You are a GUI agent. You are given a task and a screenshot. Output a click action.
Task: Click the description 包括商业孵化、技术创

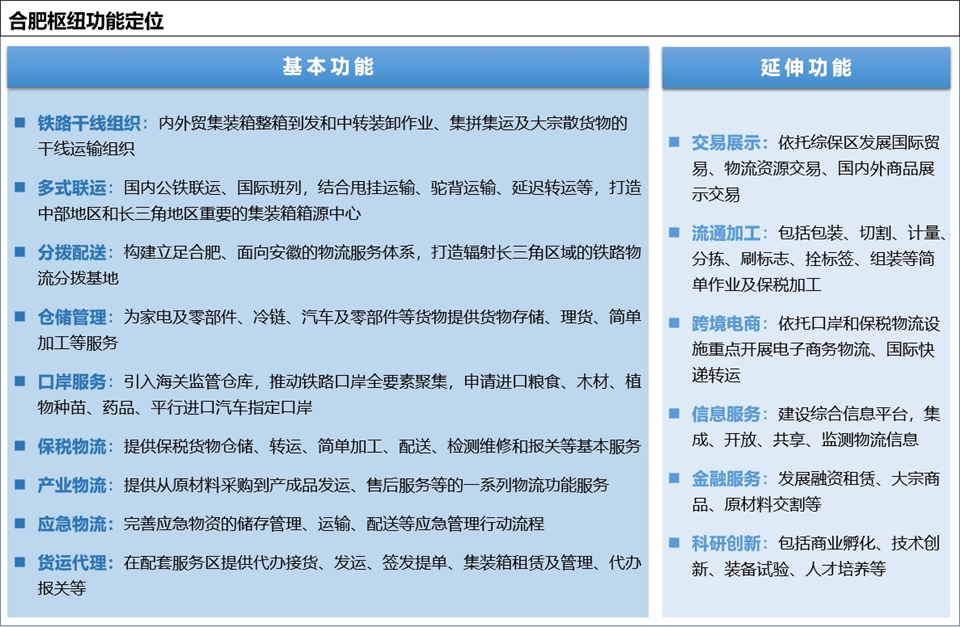[x=858, y=543]
